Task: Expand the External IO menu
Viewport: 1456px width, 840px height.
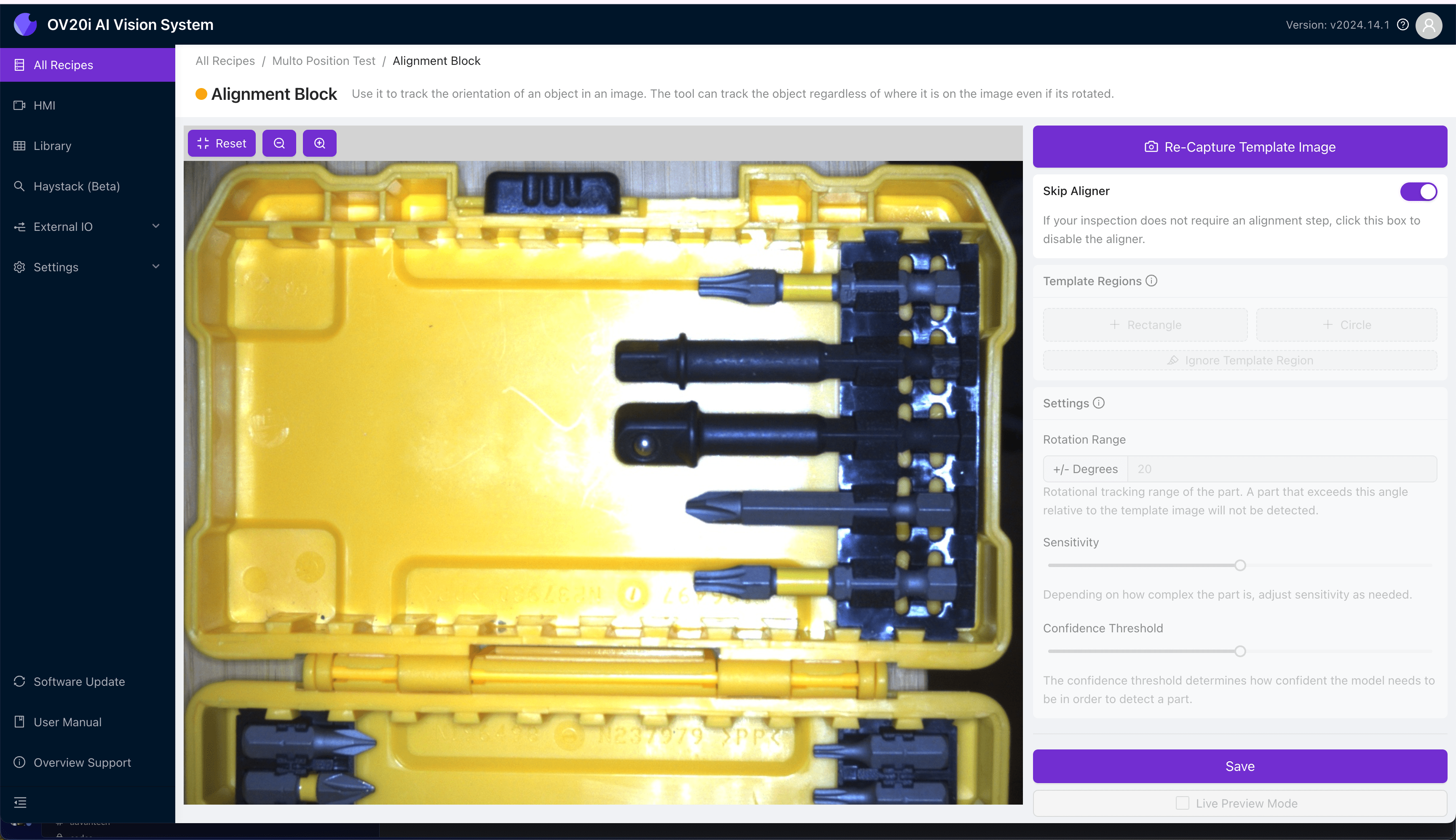Action: 86,227
